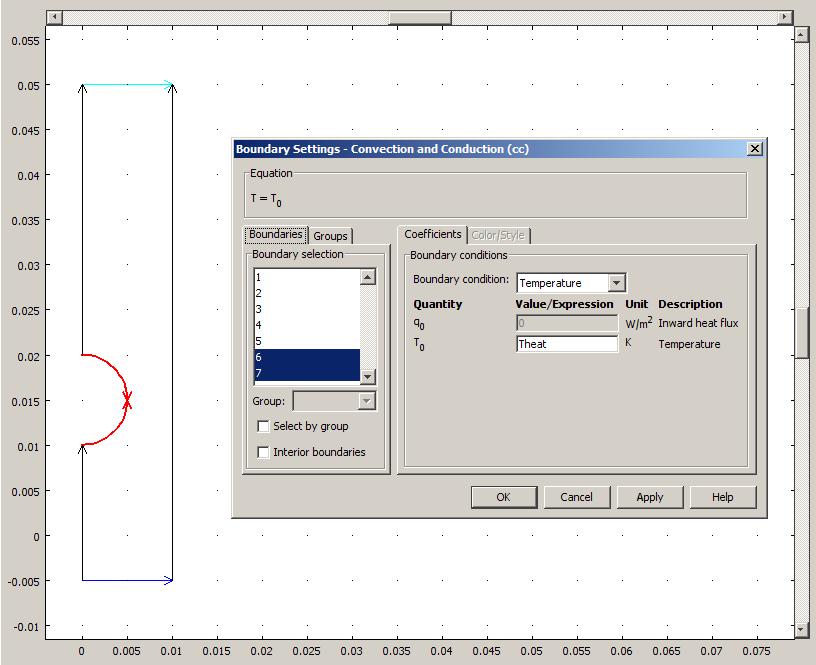Click boundary list scroll up arrow
This screenshot has height=665, width=816.
(x=367, y=277)
